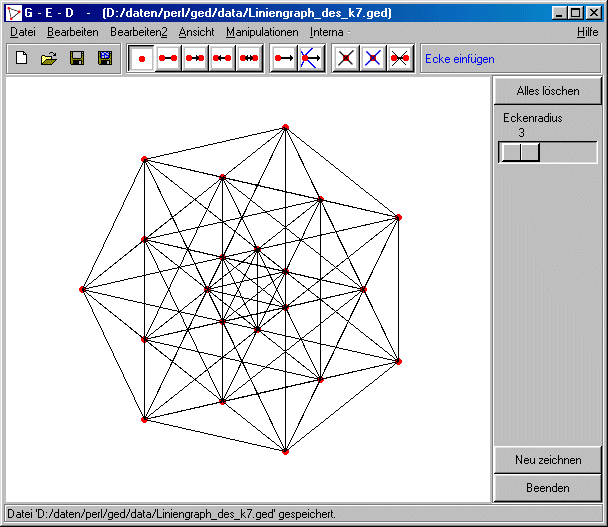Select the move vertex with blue edges tool
This screenshot has width=608, height=527.
click(x=311, y=59)
